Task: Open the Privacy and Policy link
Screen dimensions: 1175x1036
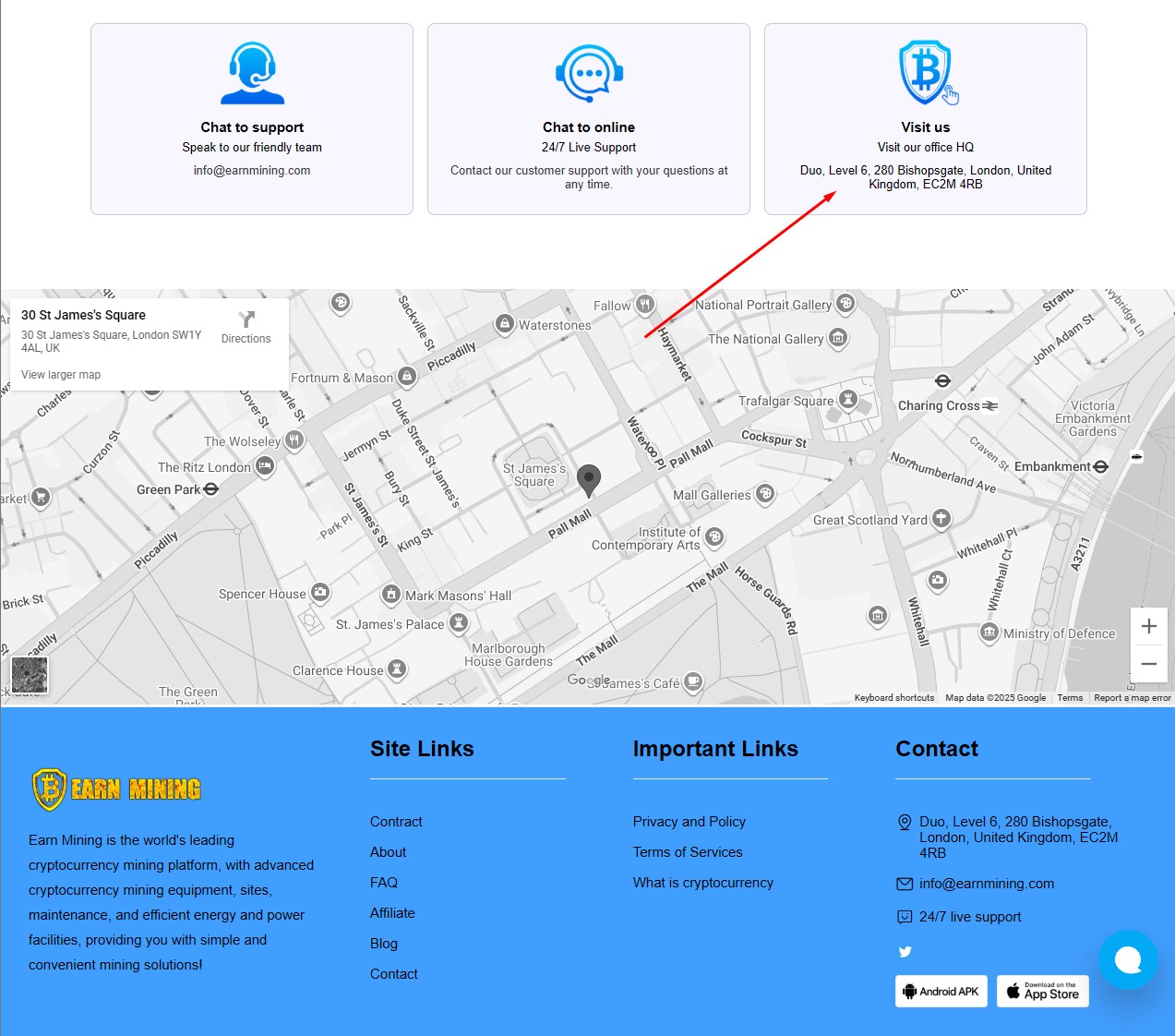Action: [x=689, y=822]
